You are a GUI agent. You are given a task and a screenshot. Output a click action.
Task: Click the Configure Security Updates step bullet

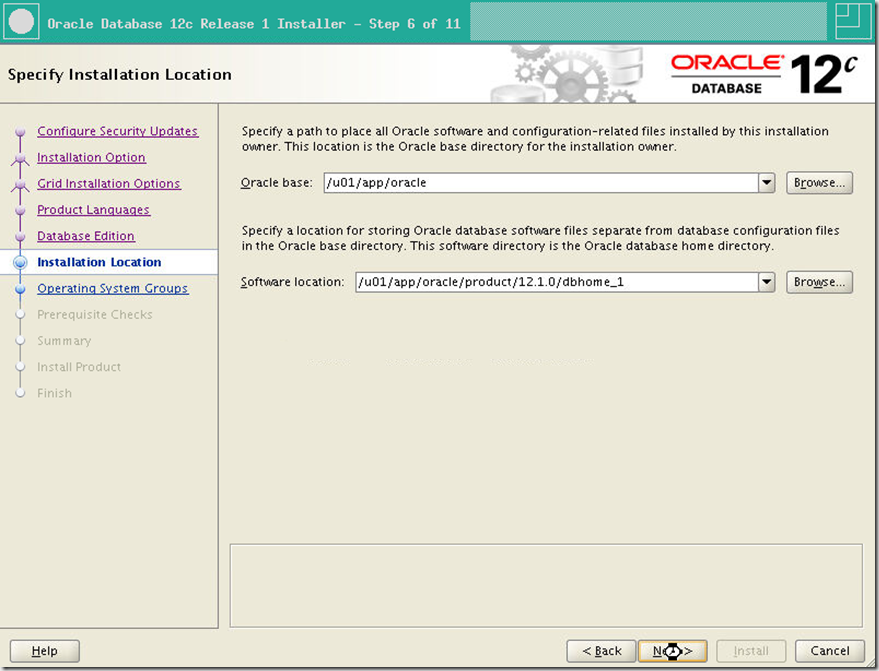click(20, 132)
